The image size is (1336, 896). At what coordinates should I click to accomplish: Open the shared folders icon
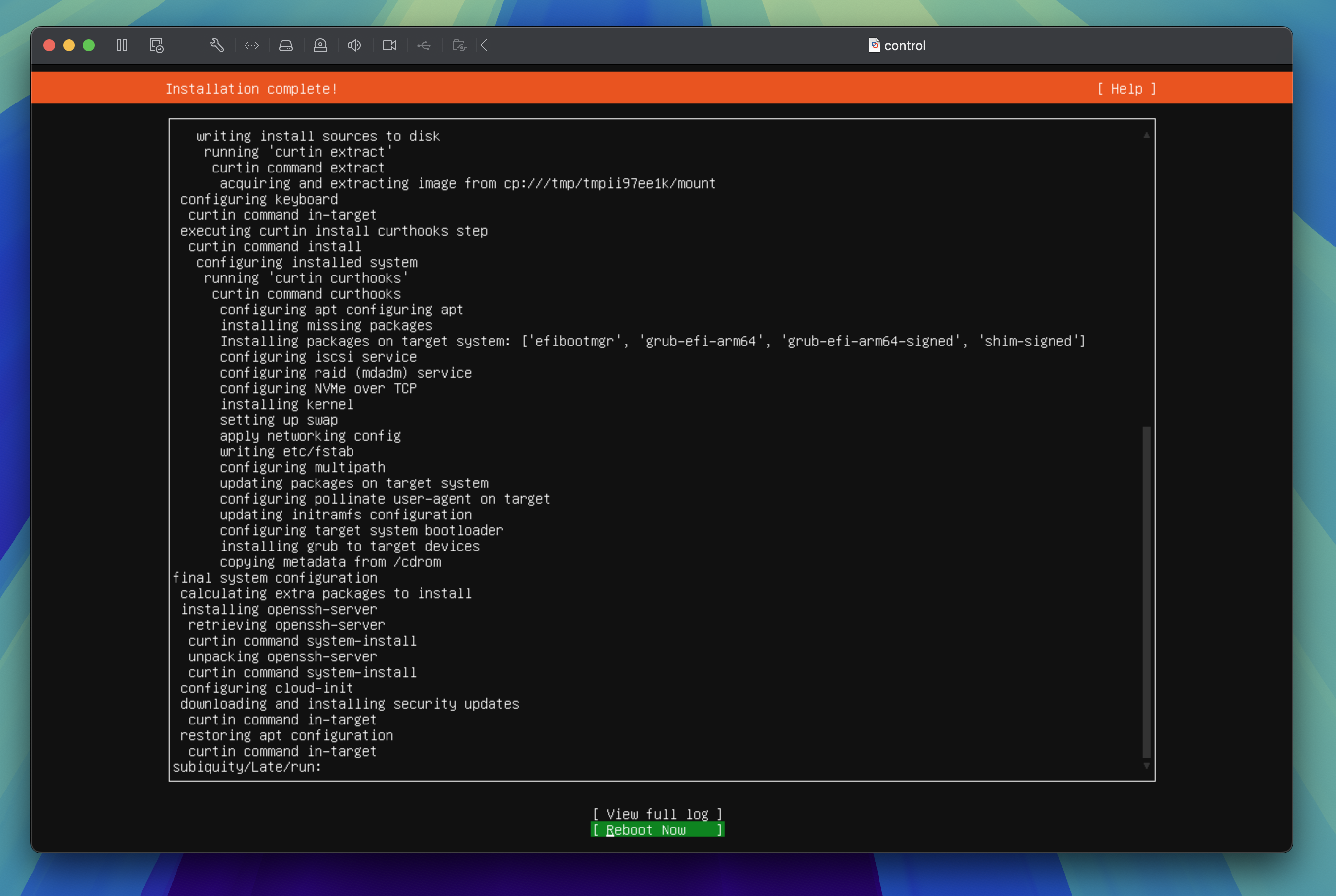point(459,46)
